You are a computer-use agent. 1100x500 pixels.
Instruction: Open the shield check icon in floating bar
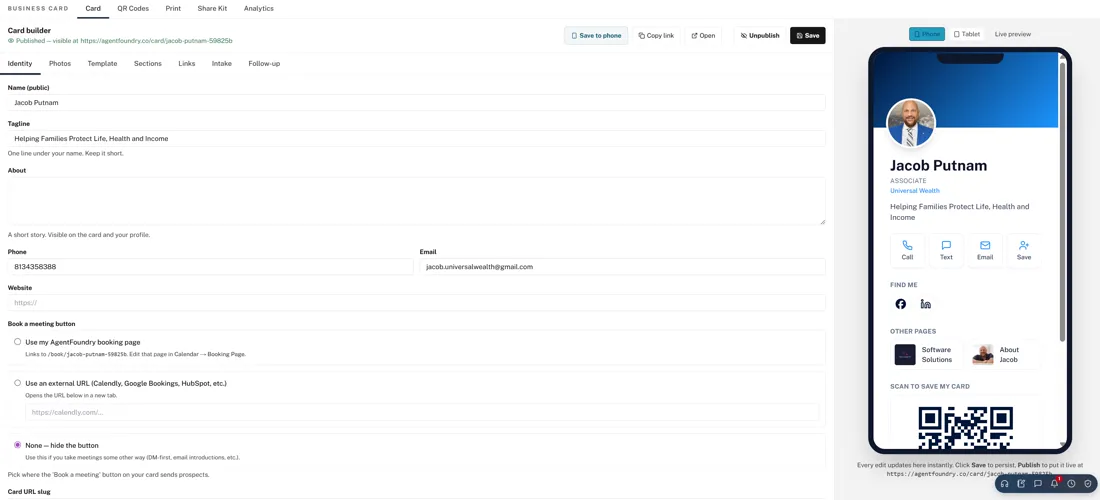click(x=1087, y=483)
